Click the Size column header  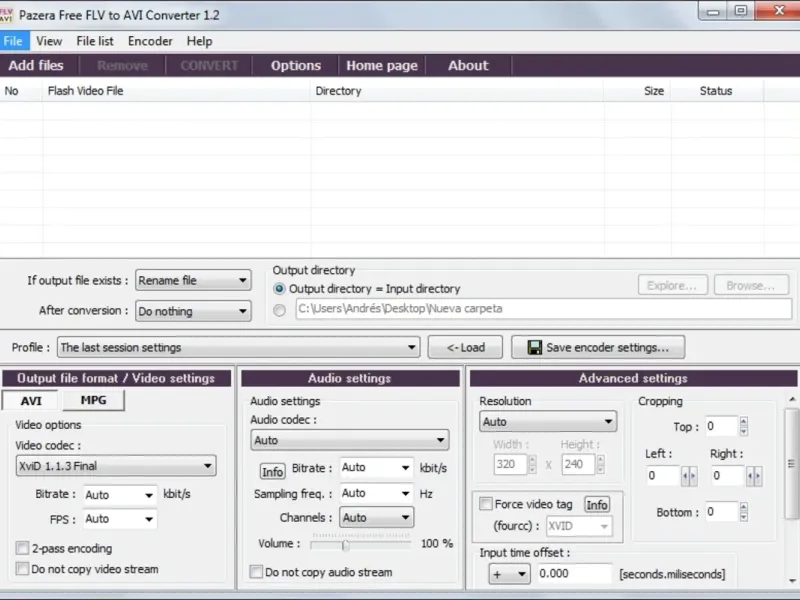point(637,91)
